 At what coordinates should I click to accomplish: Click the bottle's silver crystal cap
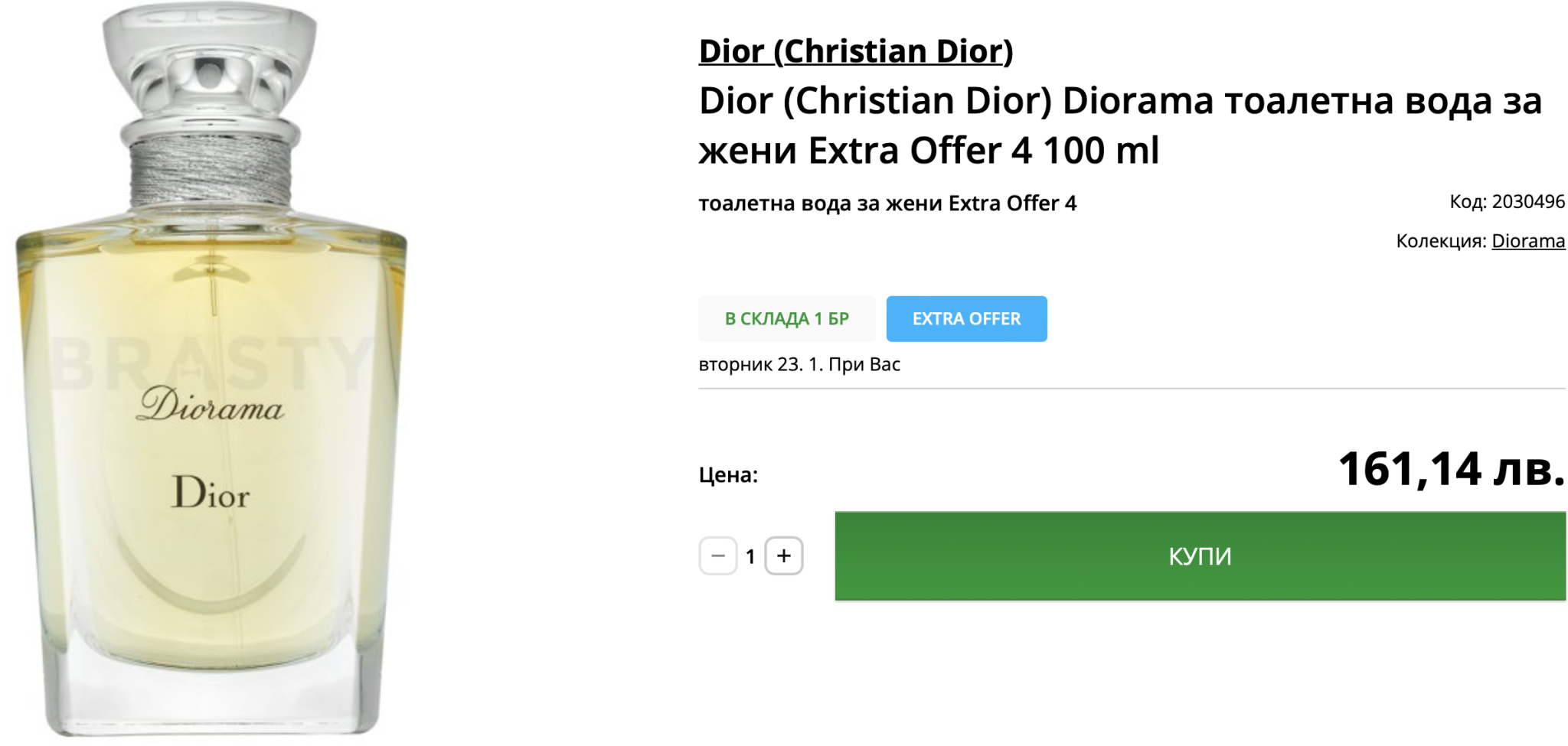pos(210,65)
